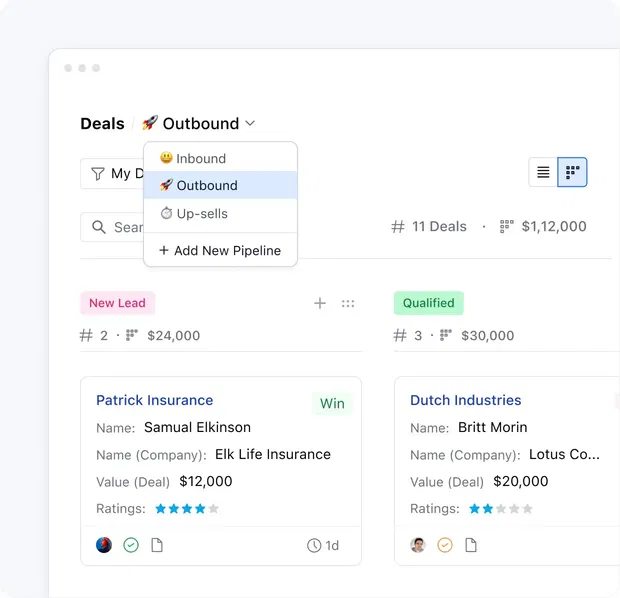The width and height of the screenshot is (620, 598).
Task: Click the 1d clock indicator
Action: click(x=323, y=545)
